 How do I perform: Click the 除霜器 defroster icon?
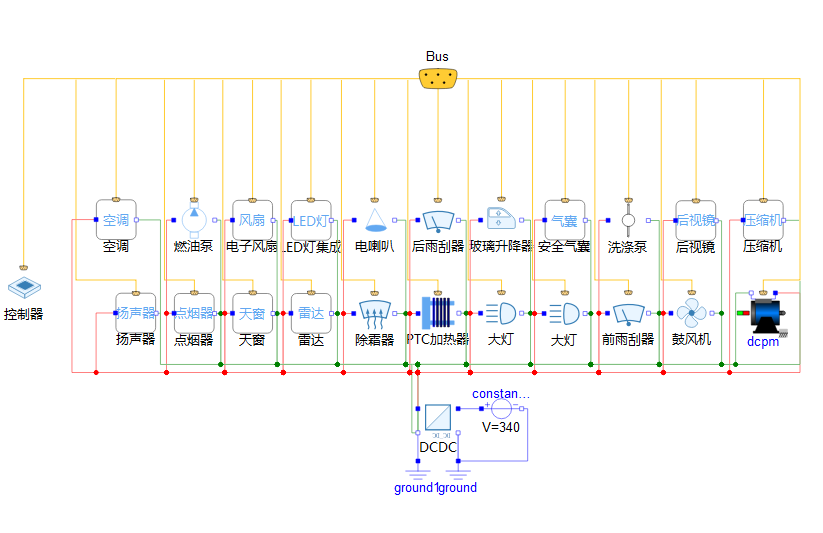[375, 313]
